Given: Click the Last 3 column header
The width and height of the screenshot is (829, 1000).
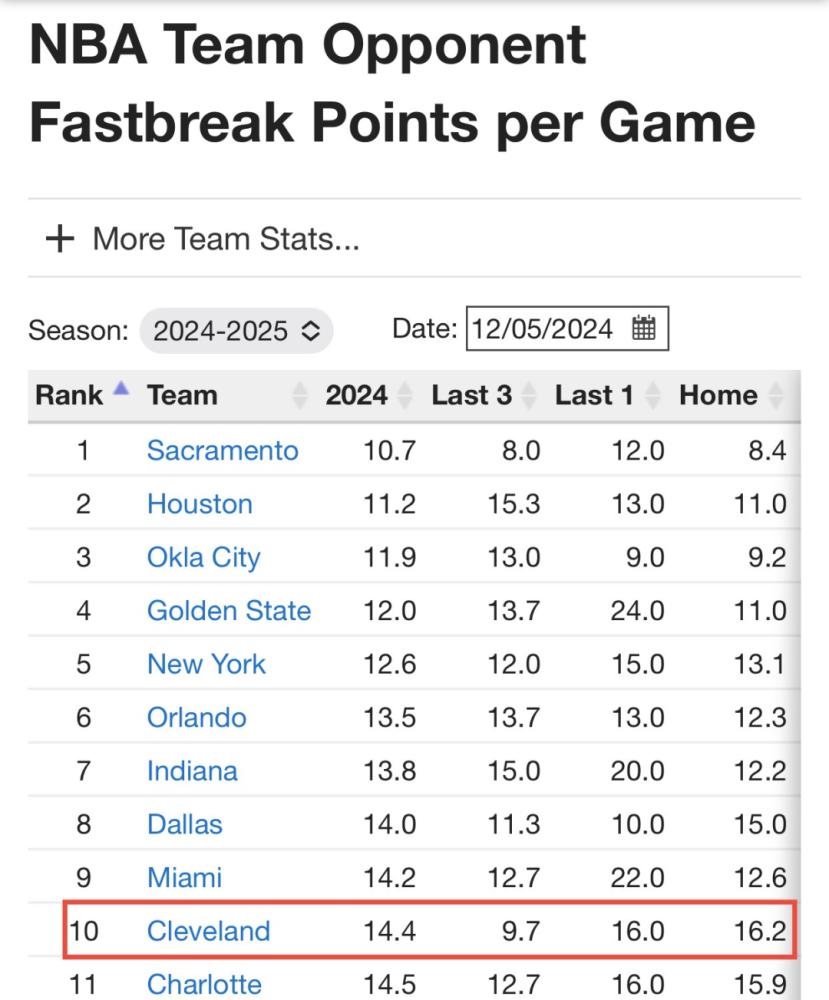Looking at the screenshot, I should (471, 395).
